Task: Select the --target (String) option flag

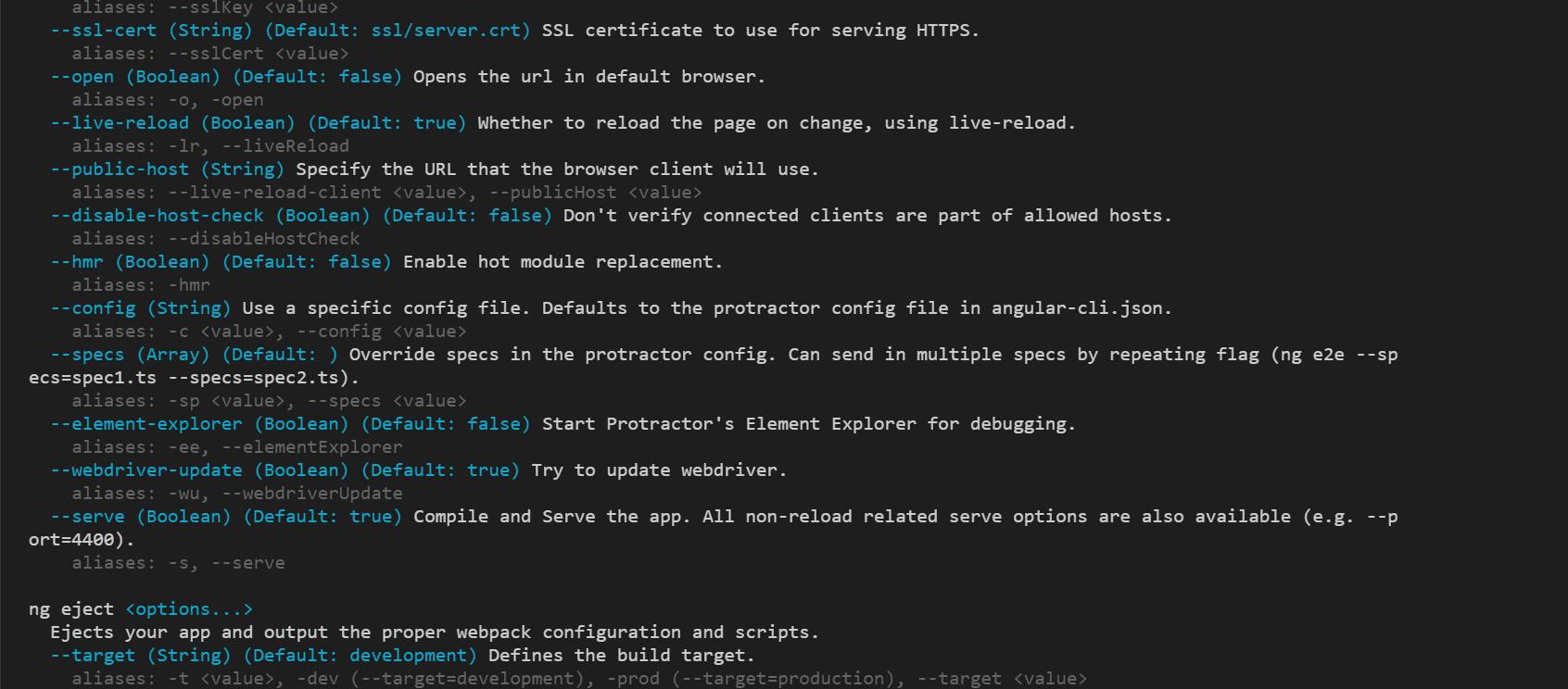Action: 141,656
